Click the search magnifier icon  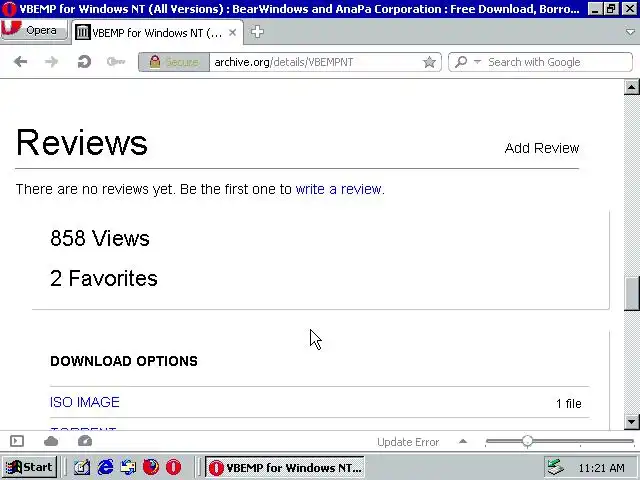(x=461, y=62)
